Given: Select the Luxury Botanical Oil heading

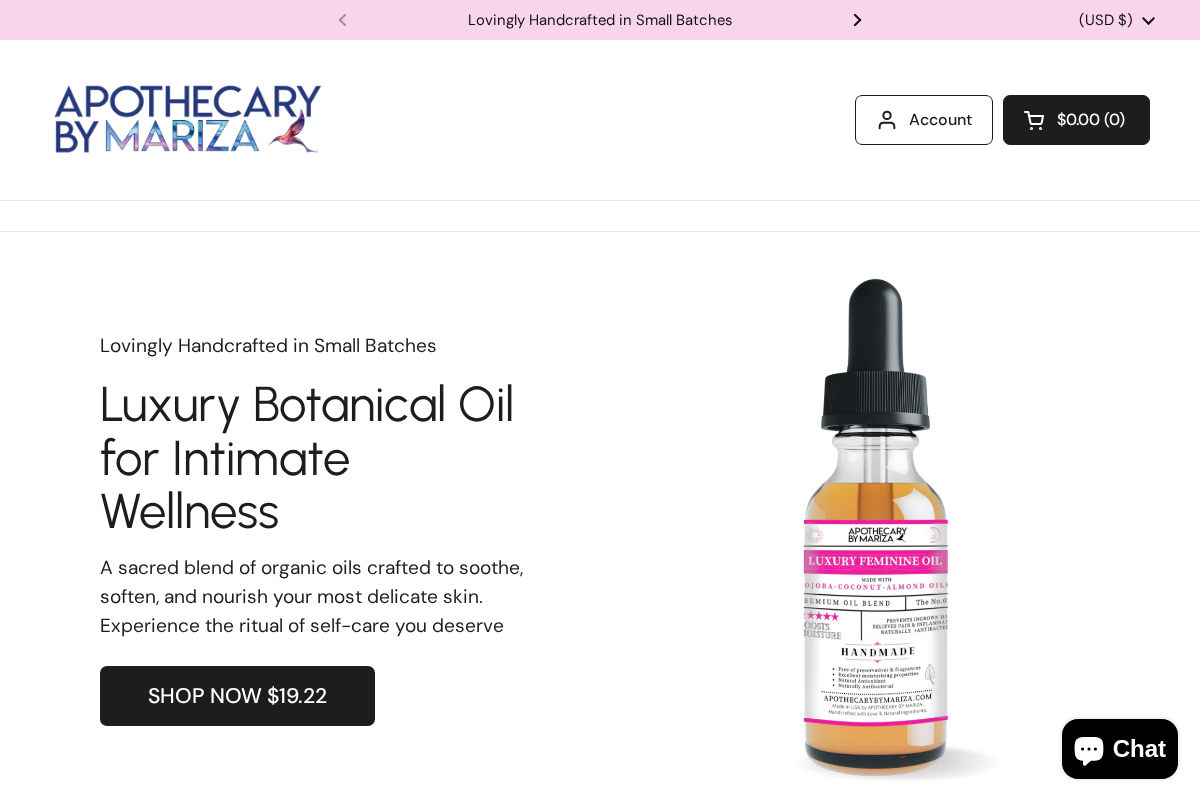Looking at the screenshot, I should [x=306, y=458].
